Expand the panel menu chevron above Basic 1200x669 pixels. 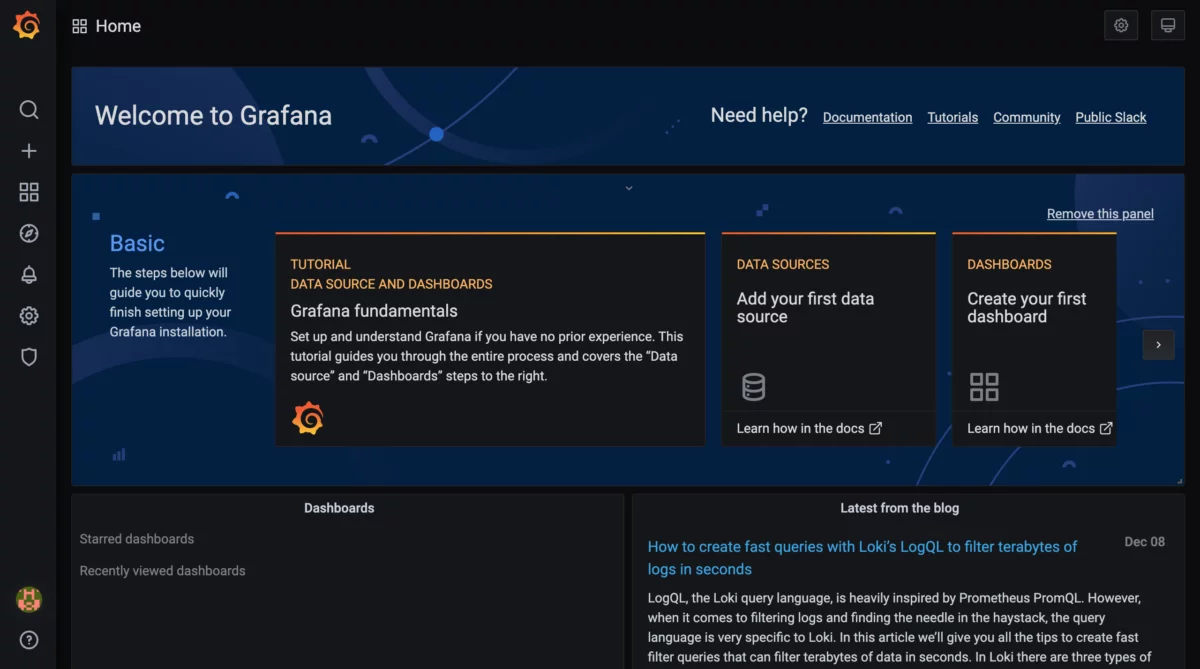pos(629,188)
